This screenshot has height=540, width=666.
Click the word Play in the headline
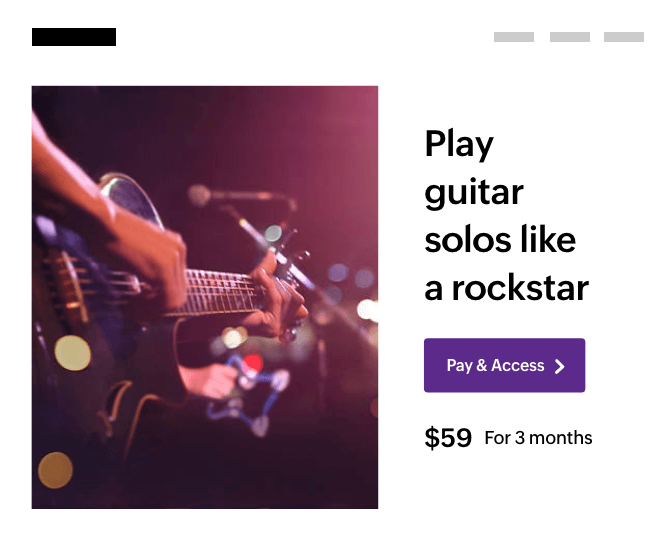[x=459, y=145]
